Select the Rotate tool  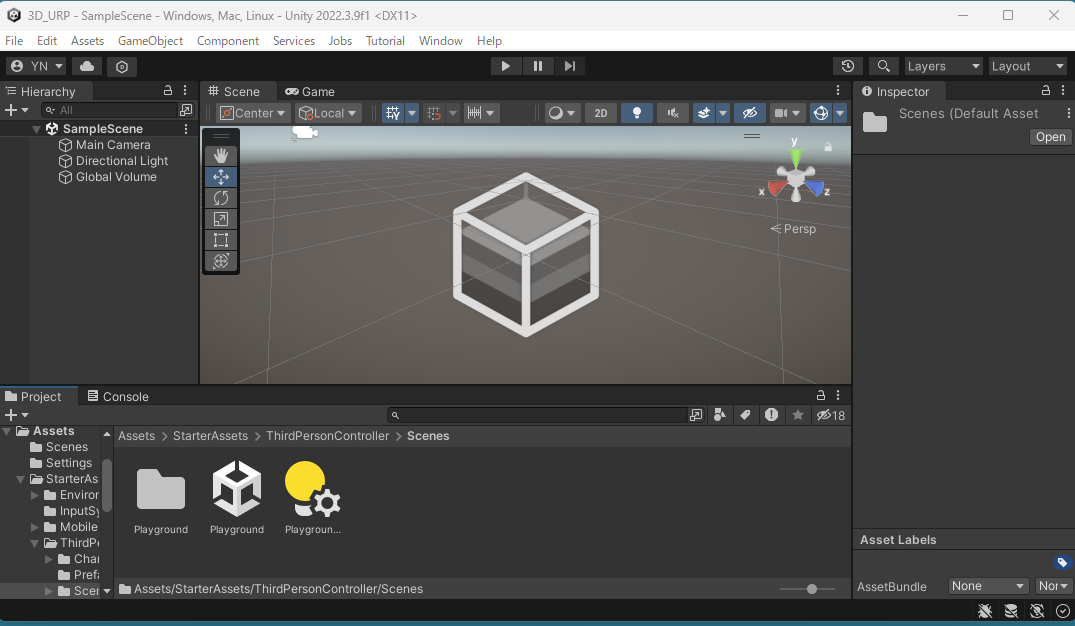(221, 198)
